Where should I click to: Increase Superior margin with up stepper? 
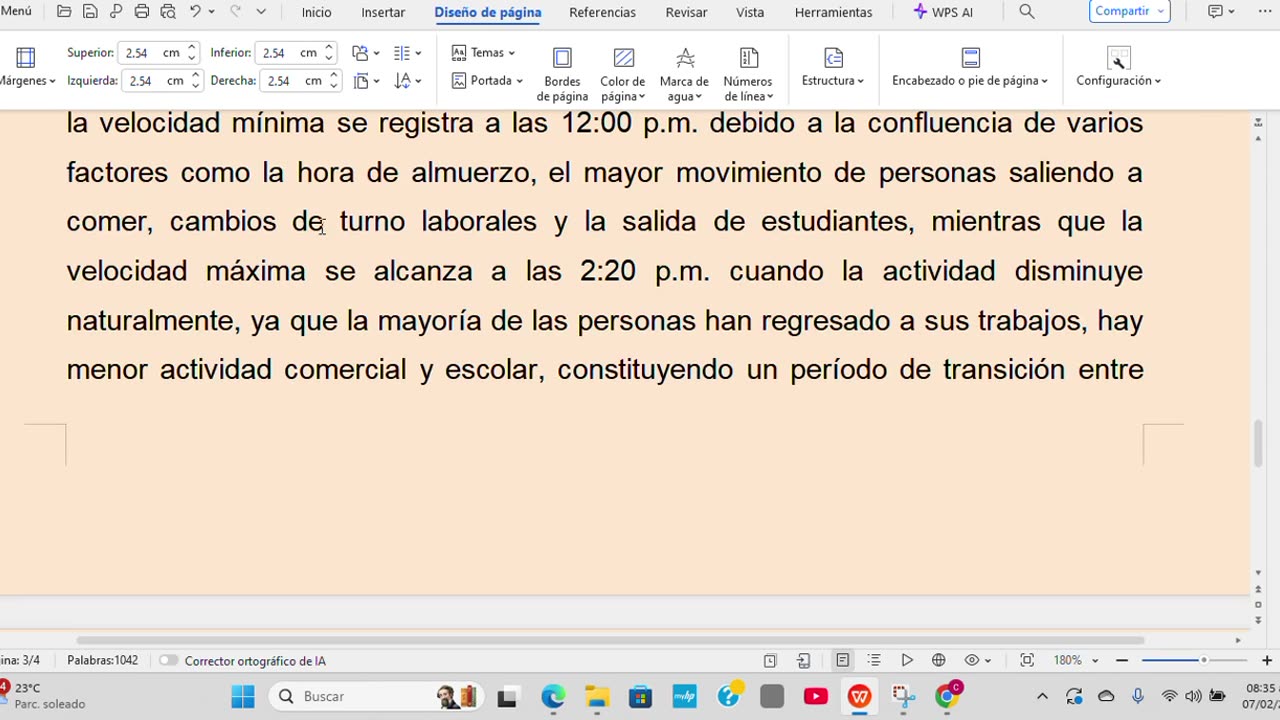point(191,48)
